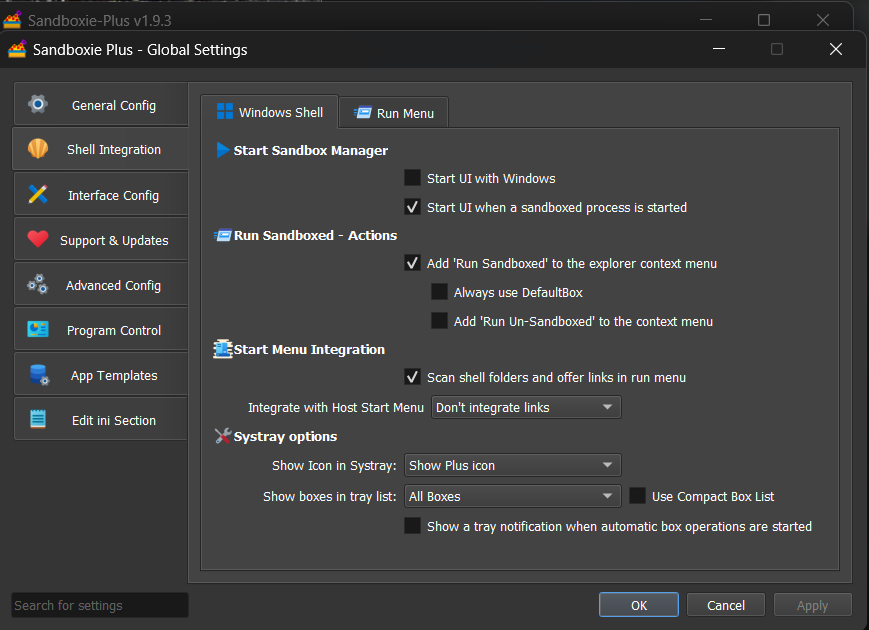Image resolution: width=869 pixels, height=630 pixels.
Task: Toggle Always use DefaultBox checkbox
Action: 439,292
